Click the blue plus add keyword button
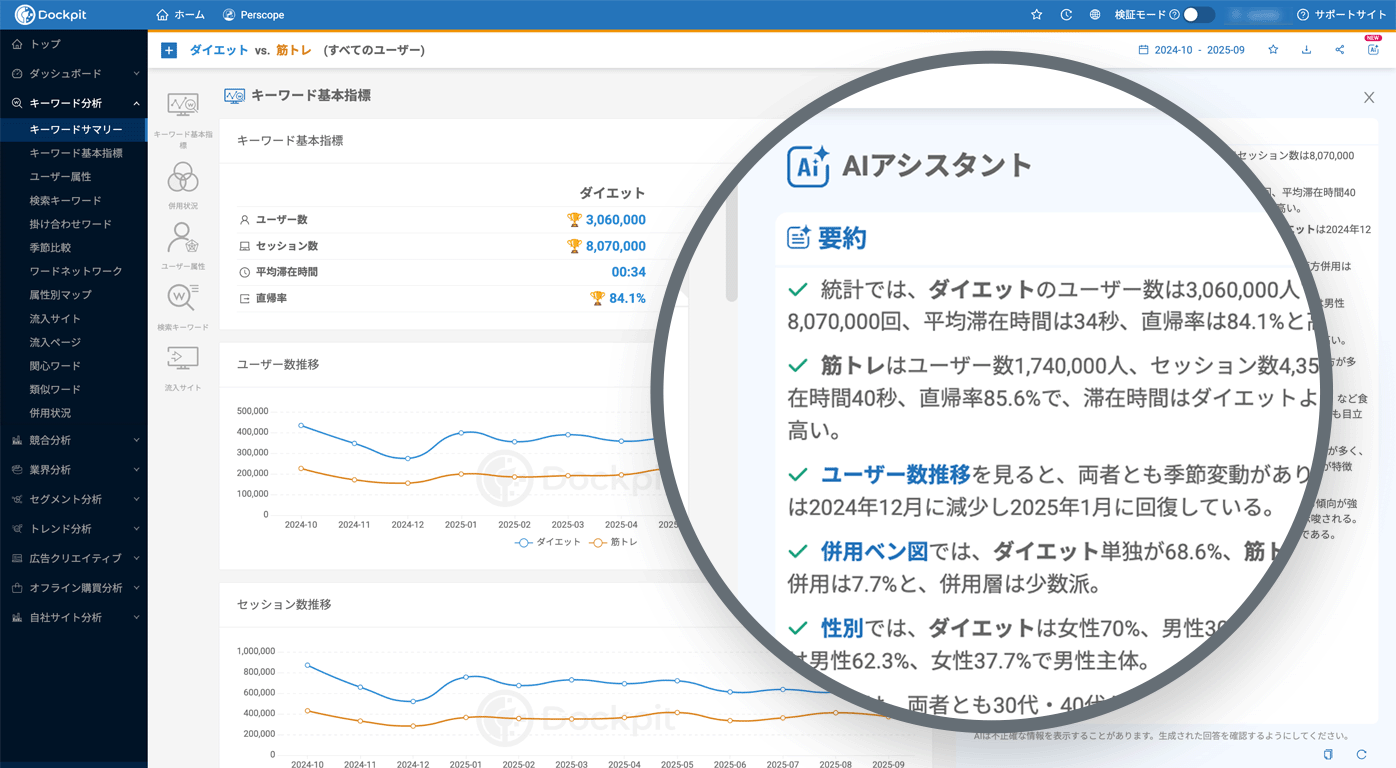 pyautogui.click(x=168, y=50)
